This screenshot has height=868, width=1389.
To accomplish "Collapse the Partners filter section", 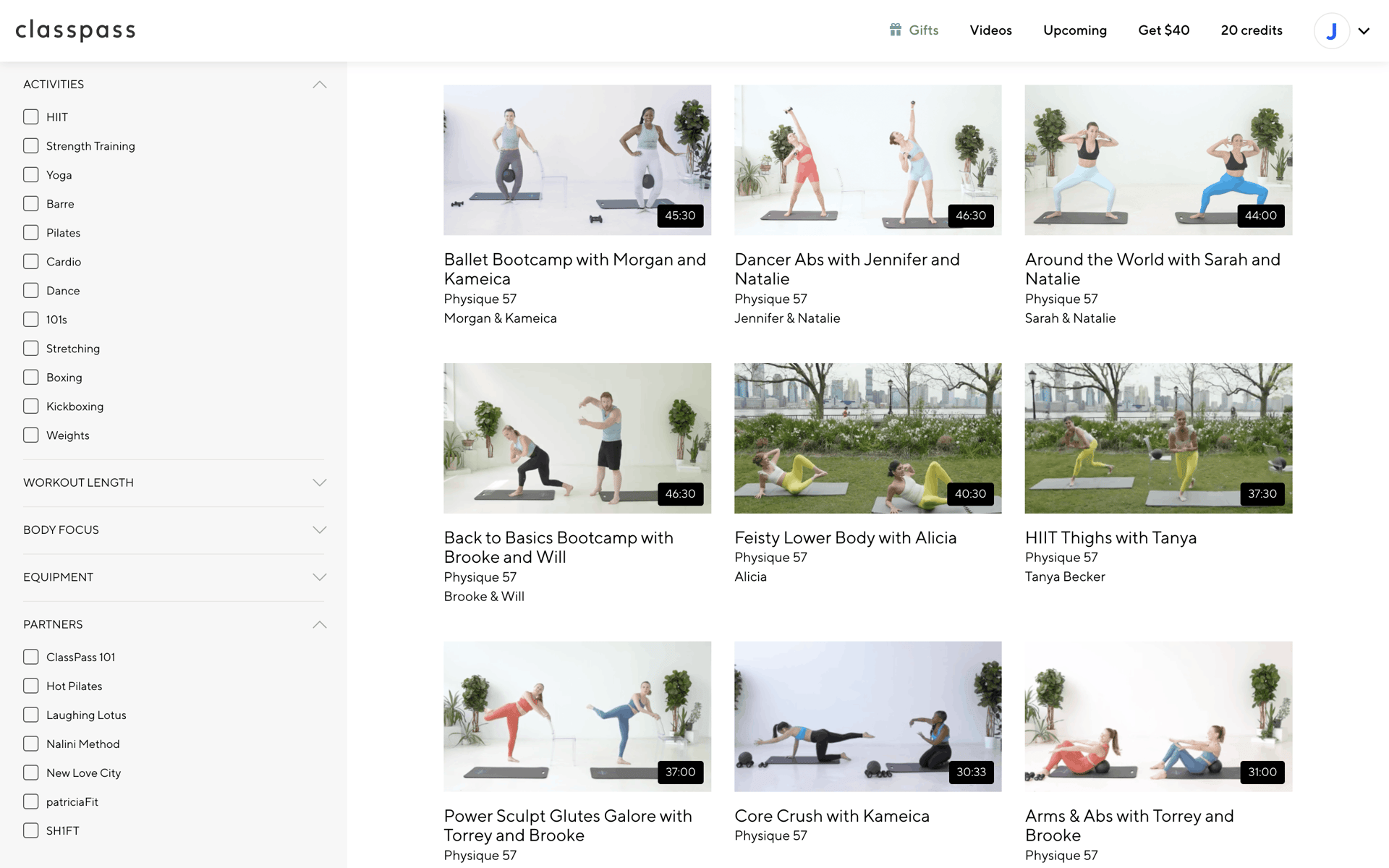I will point(320,625).
